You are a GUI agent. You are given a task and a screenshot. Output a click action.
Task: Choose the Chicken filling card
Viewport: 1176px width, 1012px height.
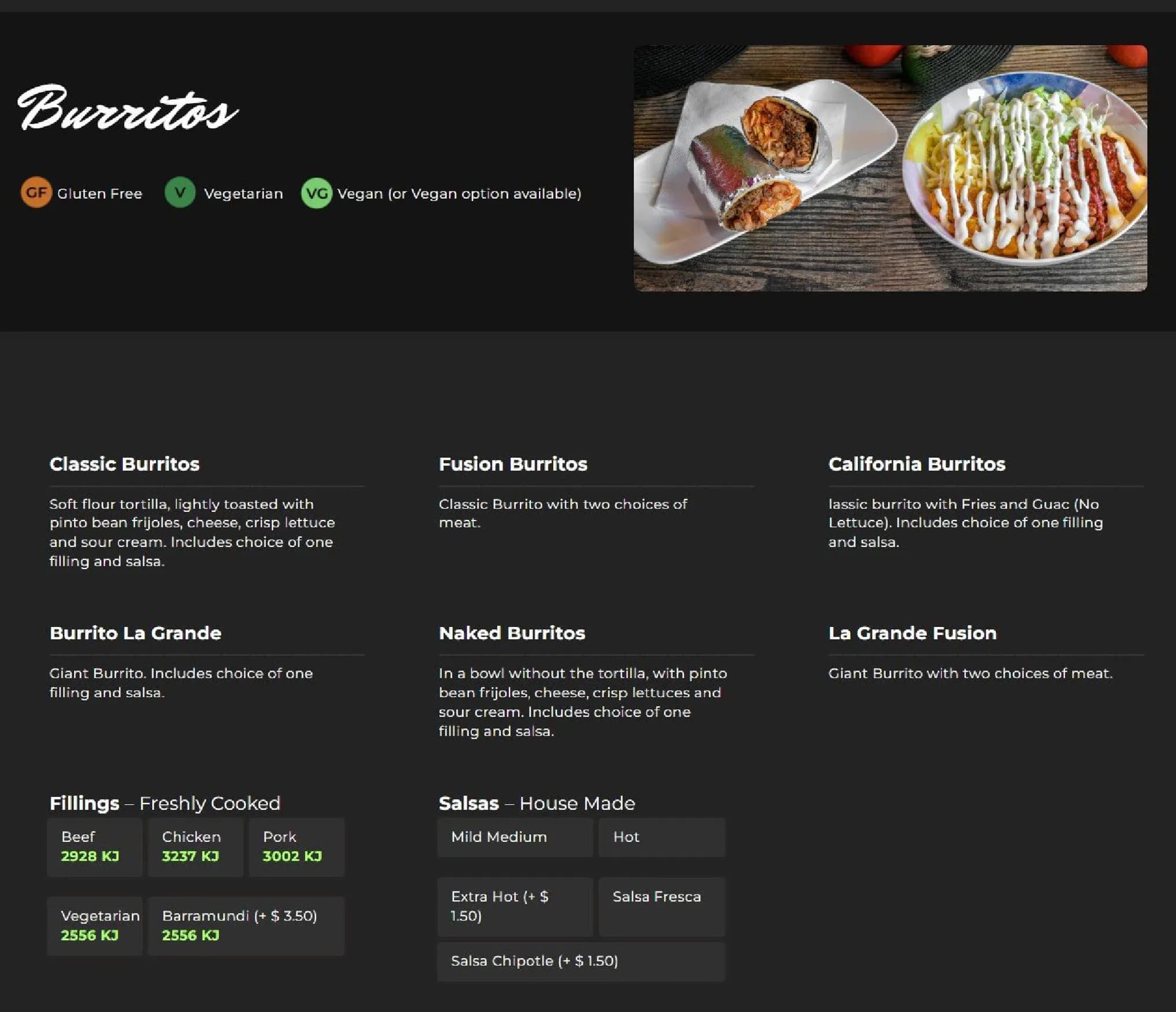[195, 847]
